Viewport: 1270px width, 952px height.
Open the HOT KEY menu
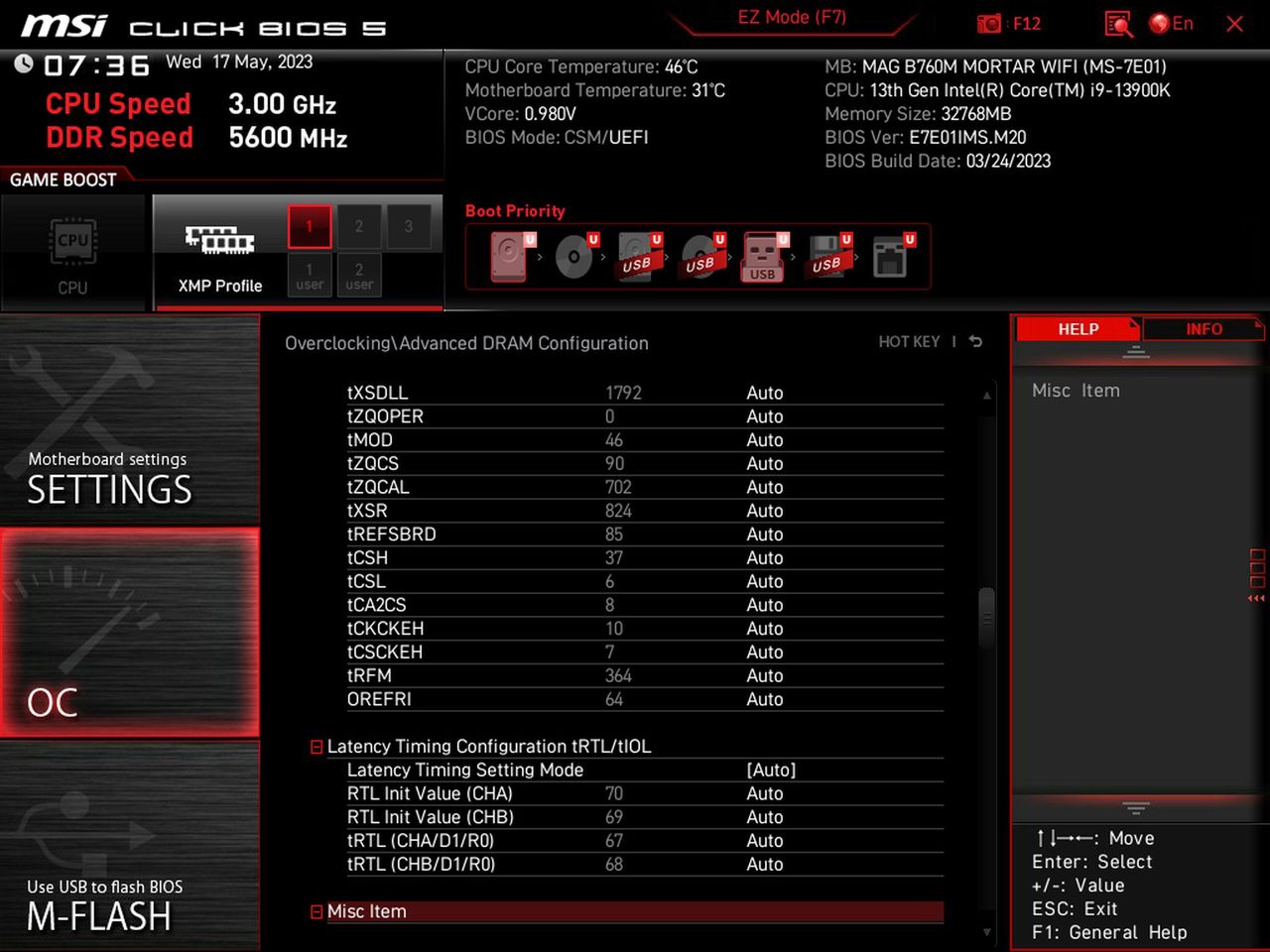[909, 341]
